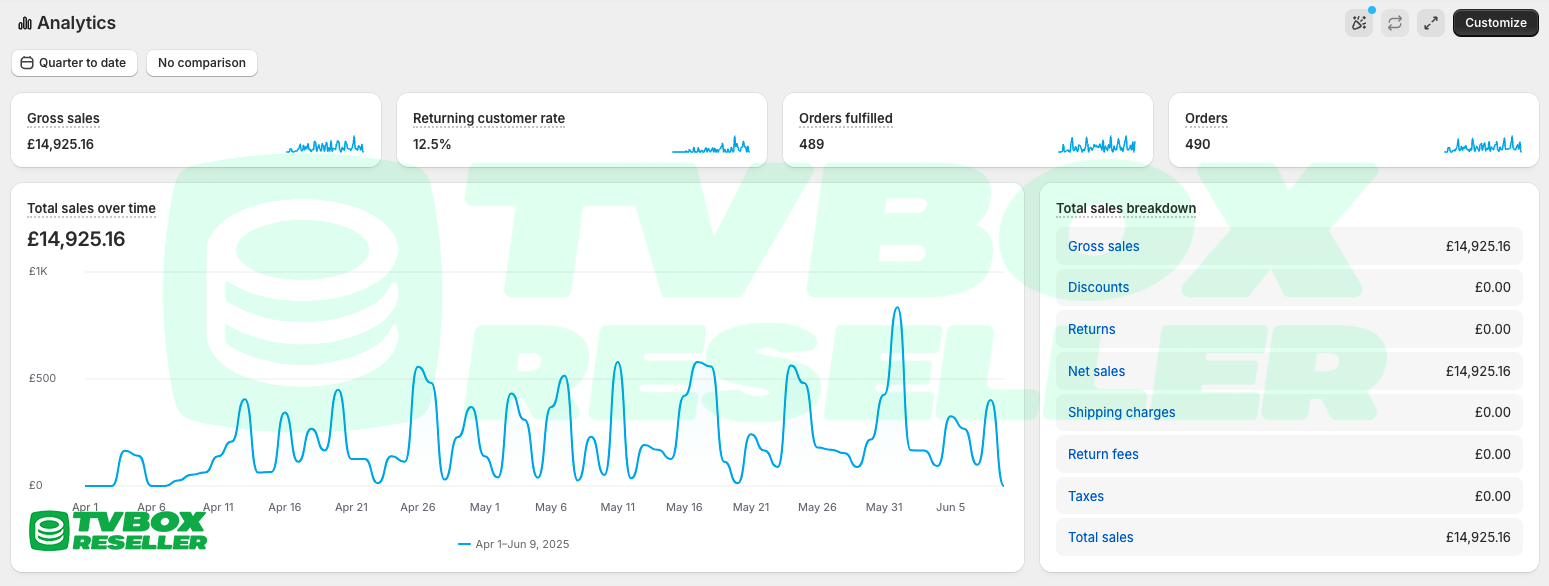Open the Gross sales metric card title
1549x586 pixels.
63,118
